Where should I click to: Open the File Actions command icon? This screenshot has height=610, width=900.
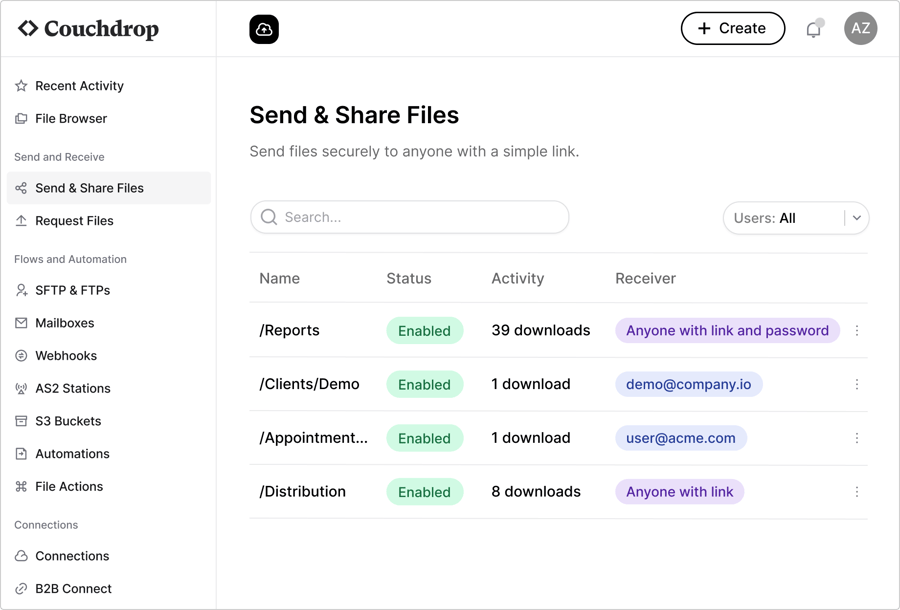point(22,486)
